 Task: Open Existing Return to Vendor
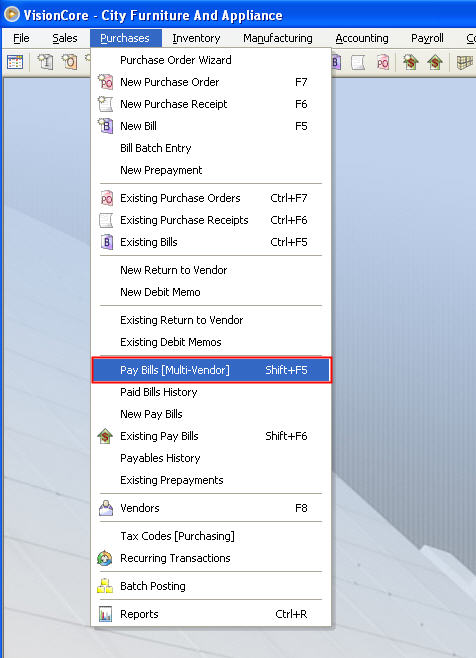pos(211,320)
